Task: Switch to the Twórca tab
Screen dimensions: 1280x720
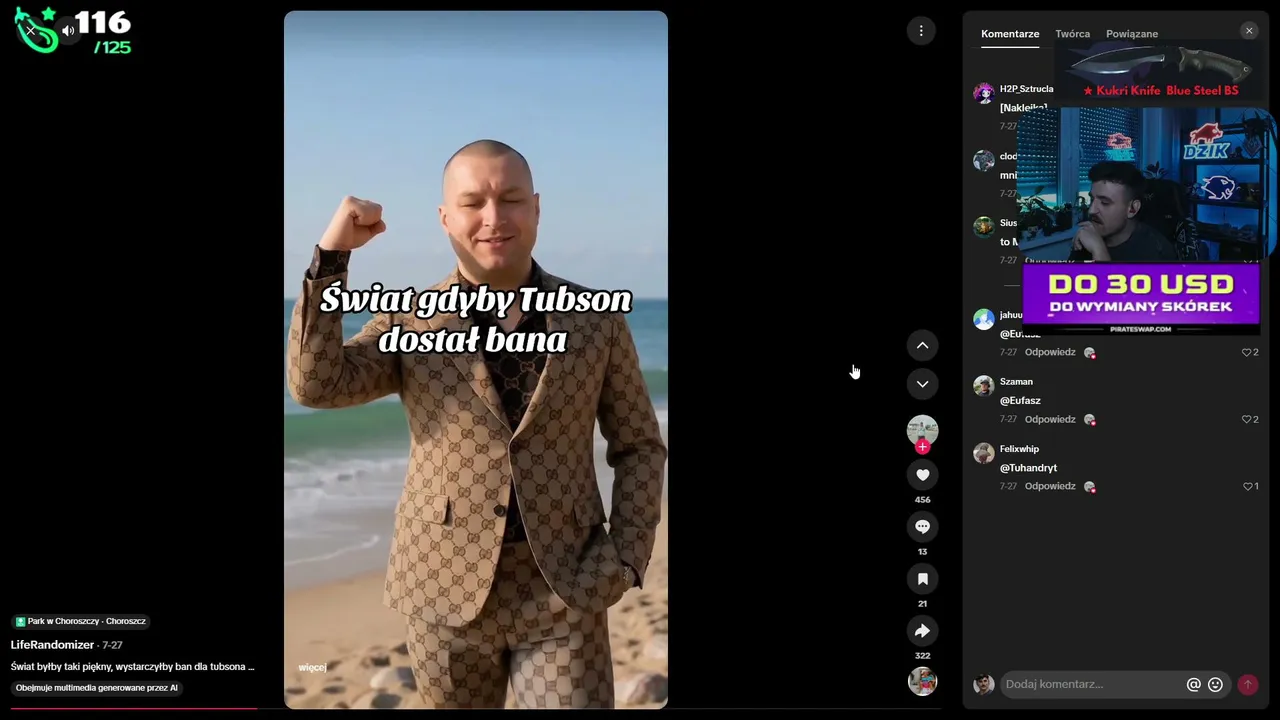Action: click(x=1072, y=34)
